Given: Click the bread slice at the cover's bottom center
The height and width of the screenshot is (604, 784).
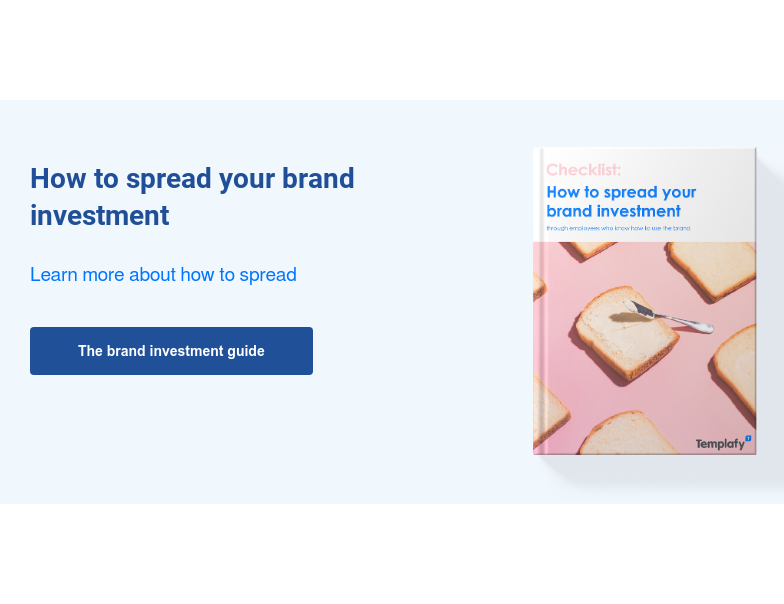Looking at the screenshot, I should (630, 433).
